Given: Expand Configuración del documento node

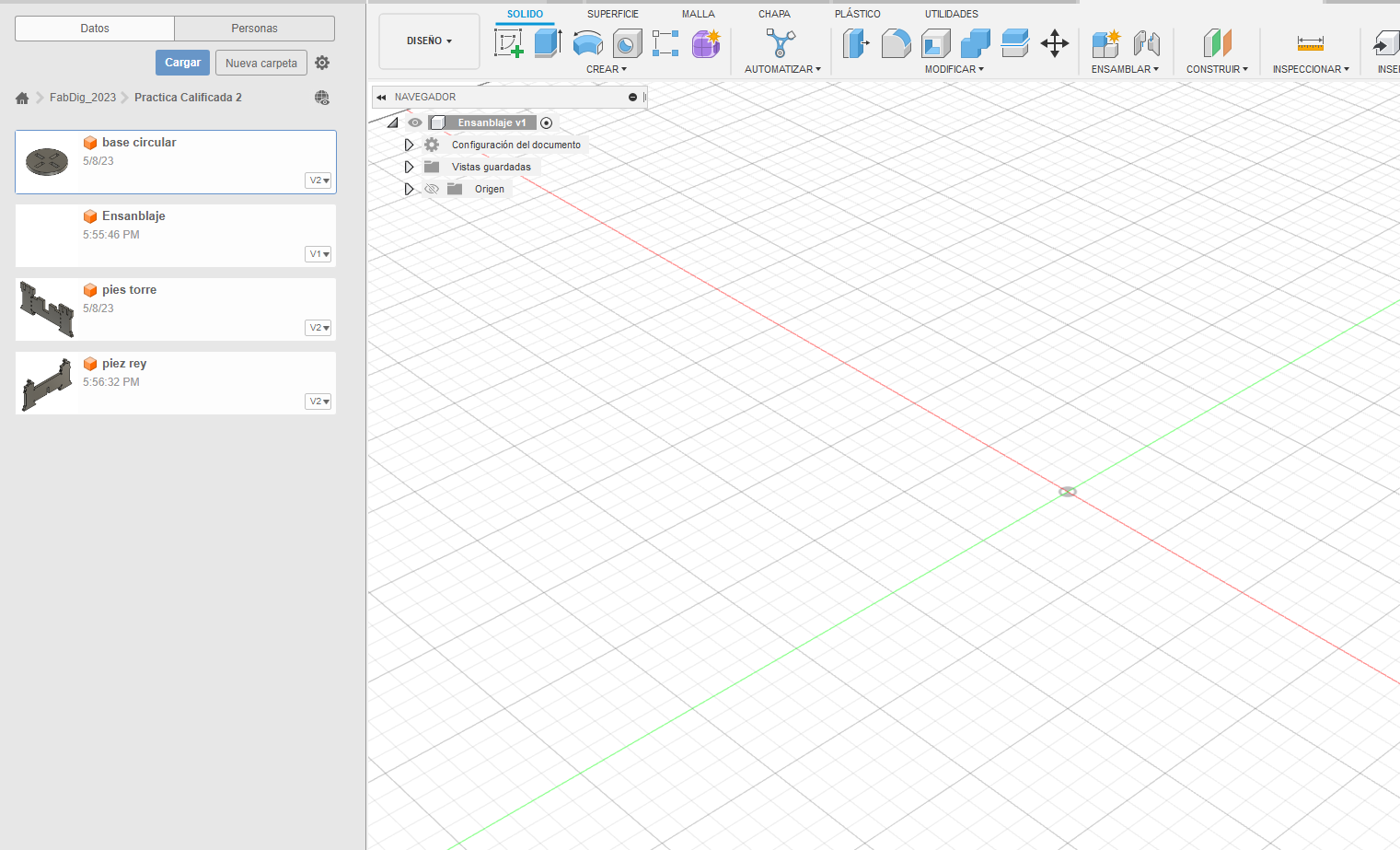Looking at the screenshot, I should (409, 145).
